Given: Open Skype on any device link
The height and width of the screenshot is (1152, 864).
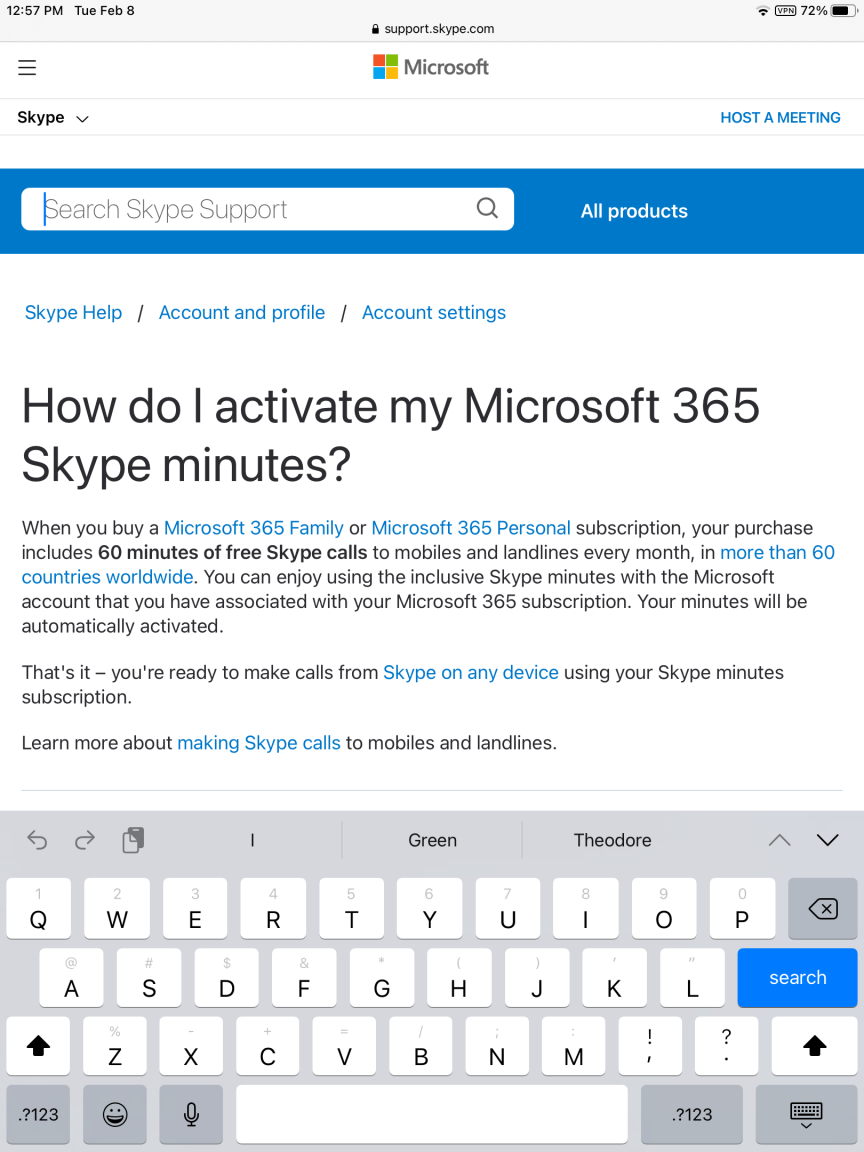Looking at the screenshot, I should [x=471, y=672].
